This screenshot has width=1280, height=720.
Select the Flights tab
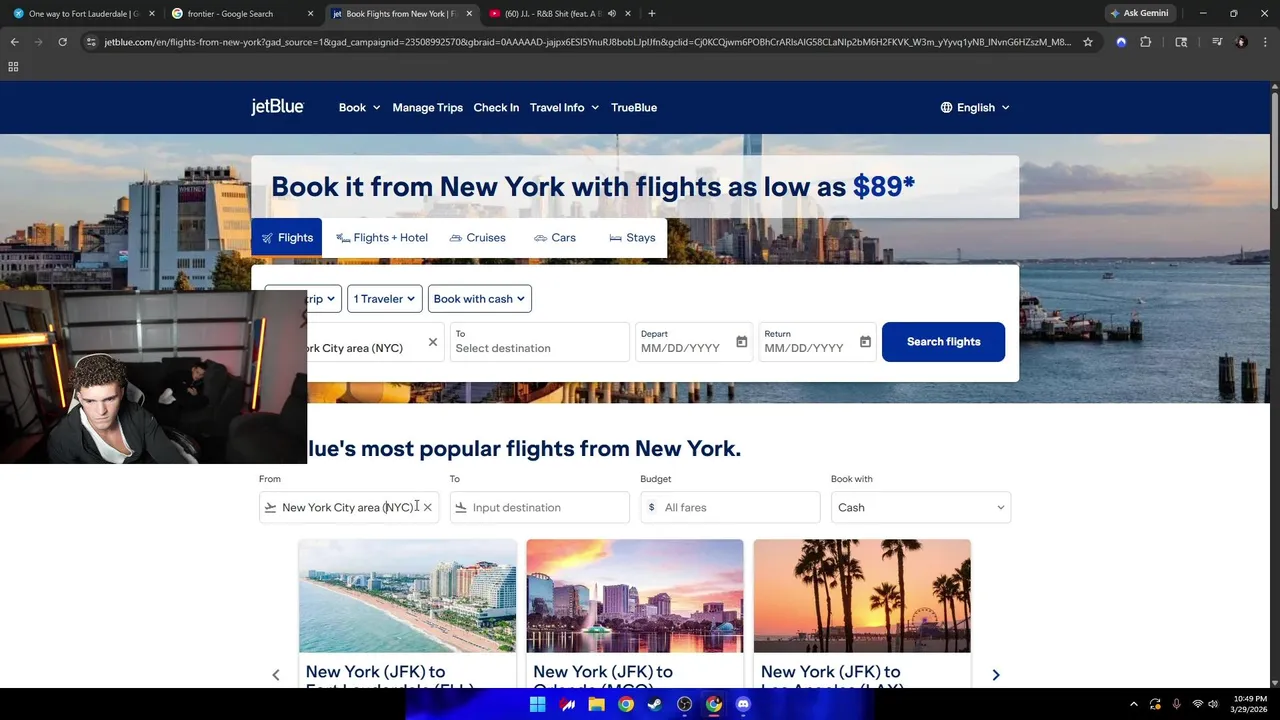pos(287,238)
